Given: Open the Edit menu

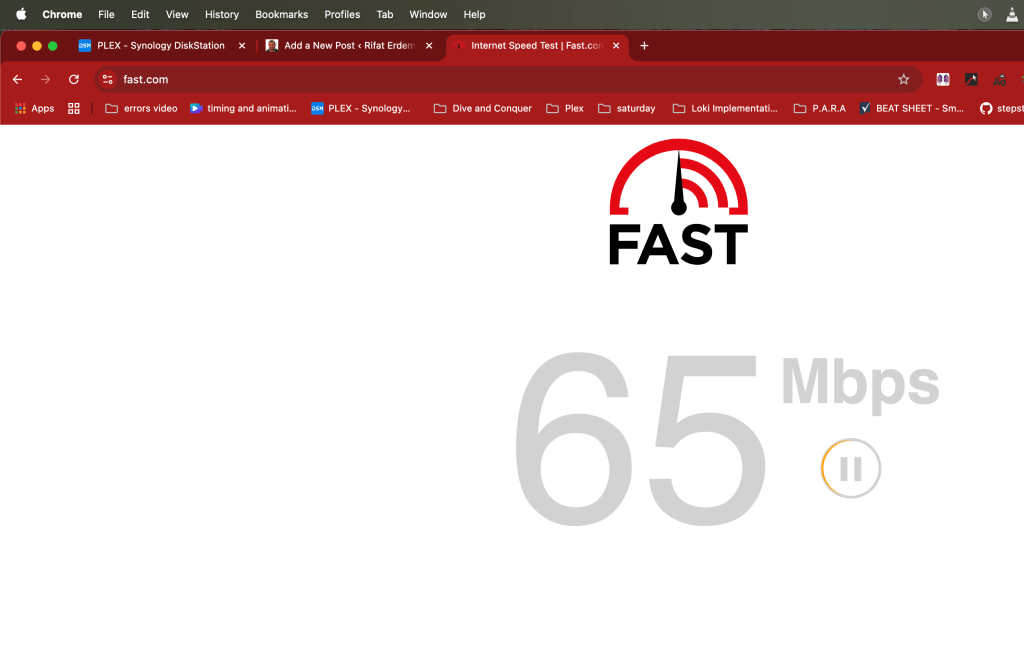Looking at the screenshot, I should [x=140, y=14].
